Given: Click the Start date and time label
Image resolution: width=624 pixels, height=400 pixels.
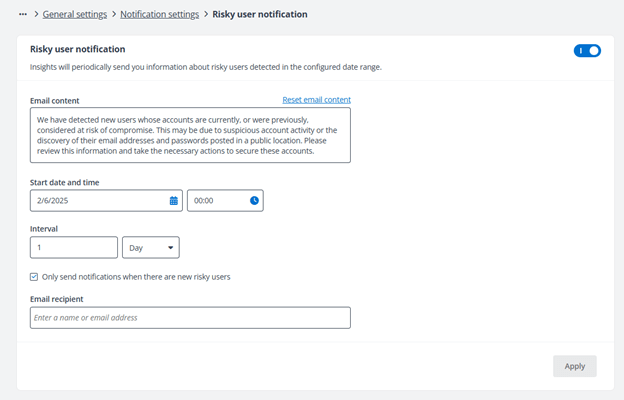Looking at the screenshot, I should point(64,182).
